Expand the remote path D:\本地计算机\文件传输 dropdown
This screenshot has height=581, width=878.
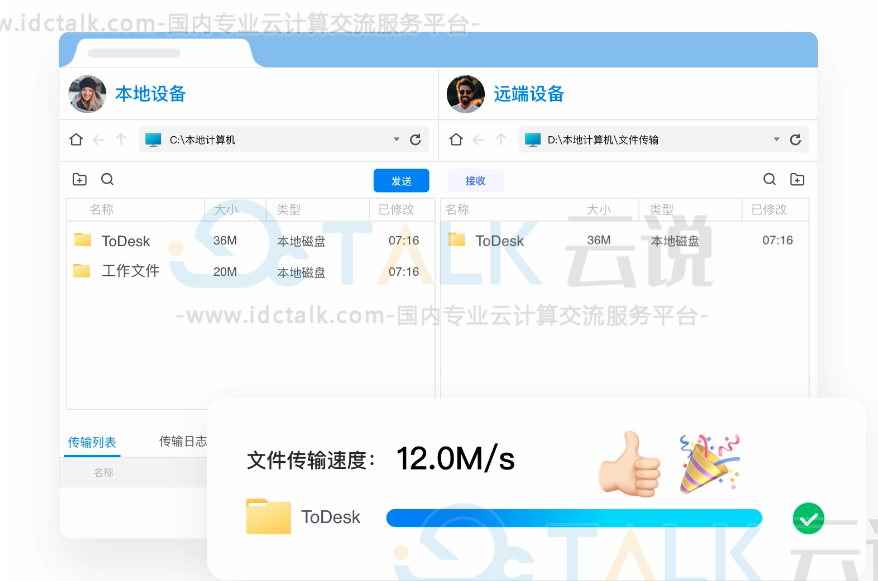(777, 139)
